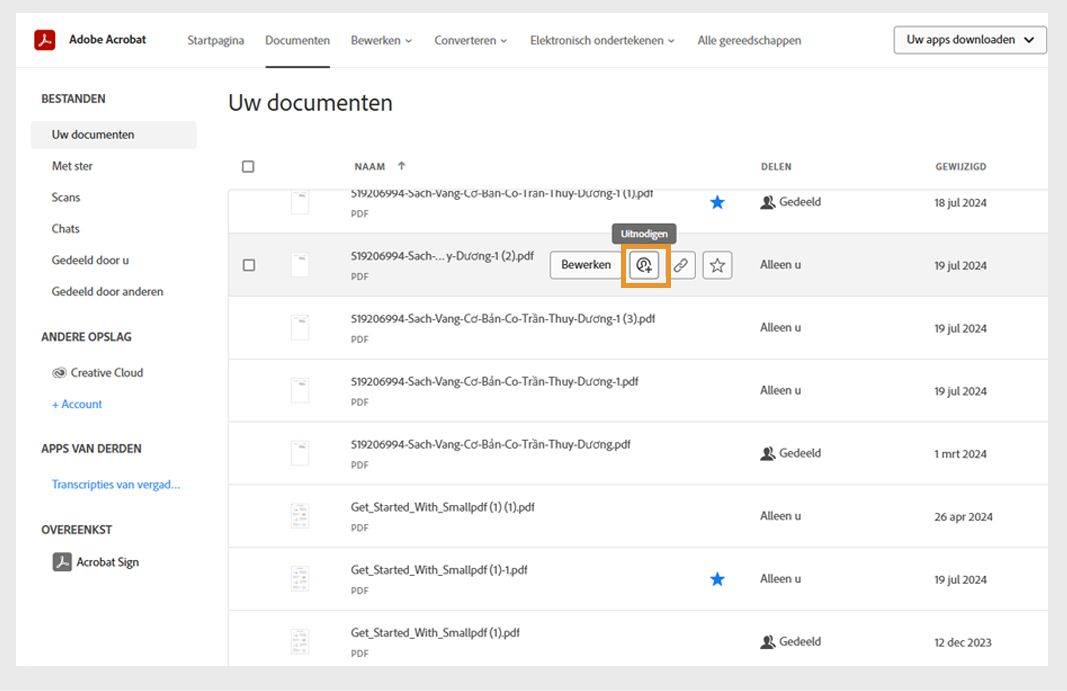Viewport: 1067px width, 691px height.
Task: Switch to the Startpagina tab
Action: tap(215, 40)
